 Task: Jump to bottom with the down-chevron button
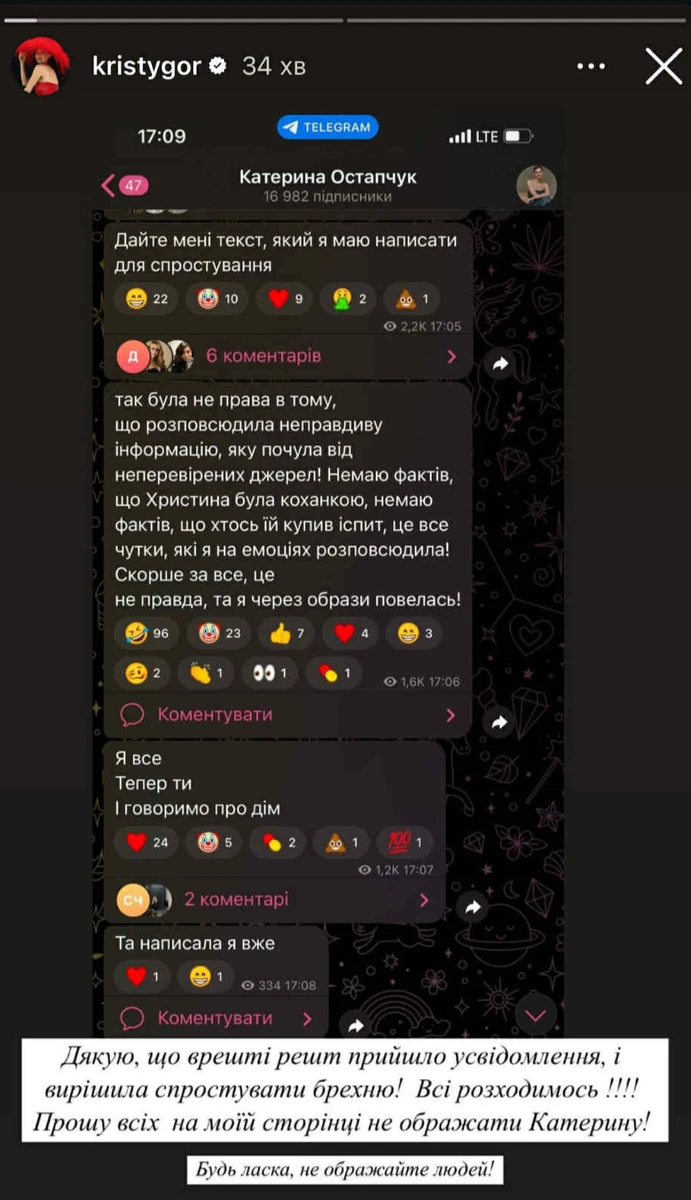click(535, 1015)
